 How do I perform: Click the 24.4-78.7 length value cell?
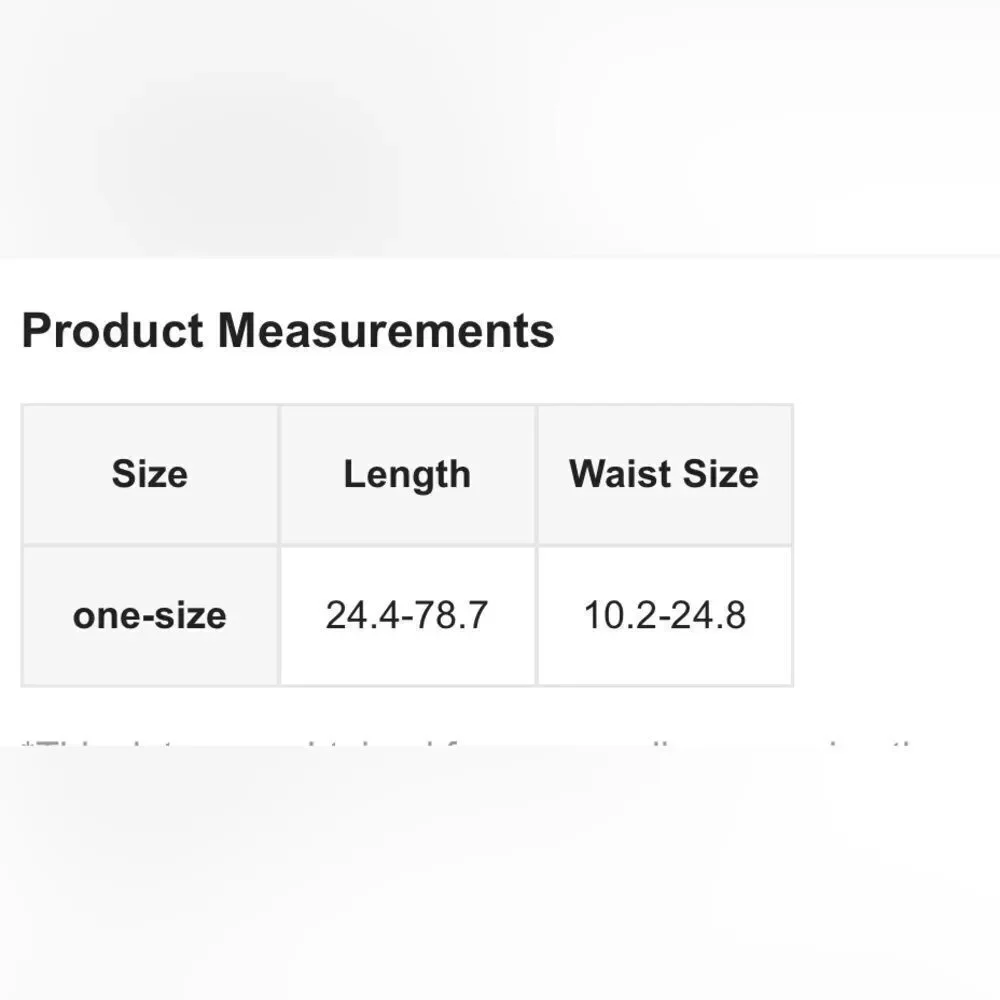click(x=407, y=615)
